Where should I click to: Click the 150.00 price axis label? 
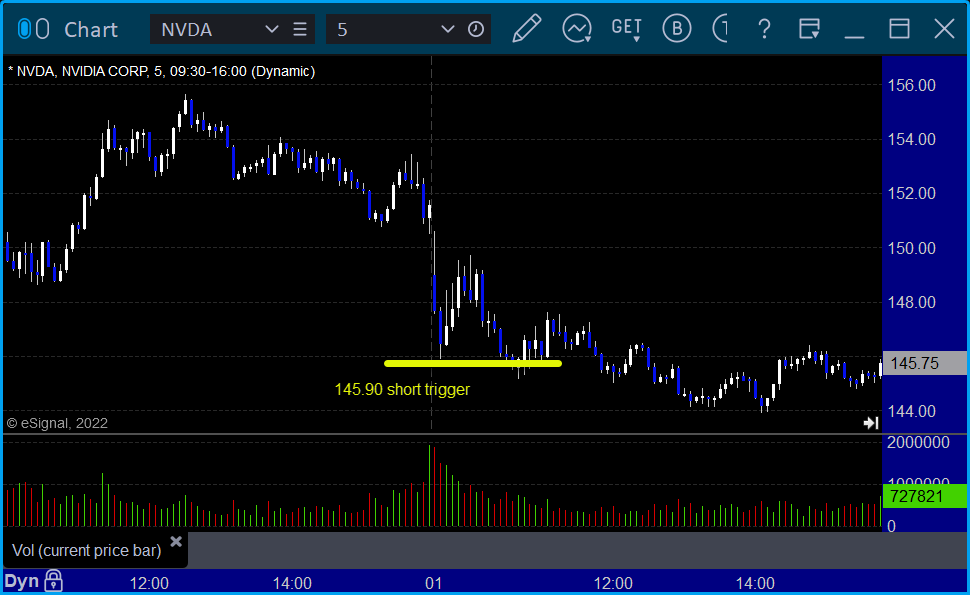tap(911, 248)
